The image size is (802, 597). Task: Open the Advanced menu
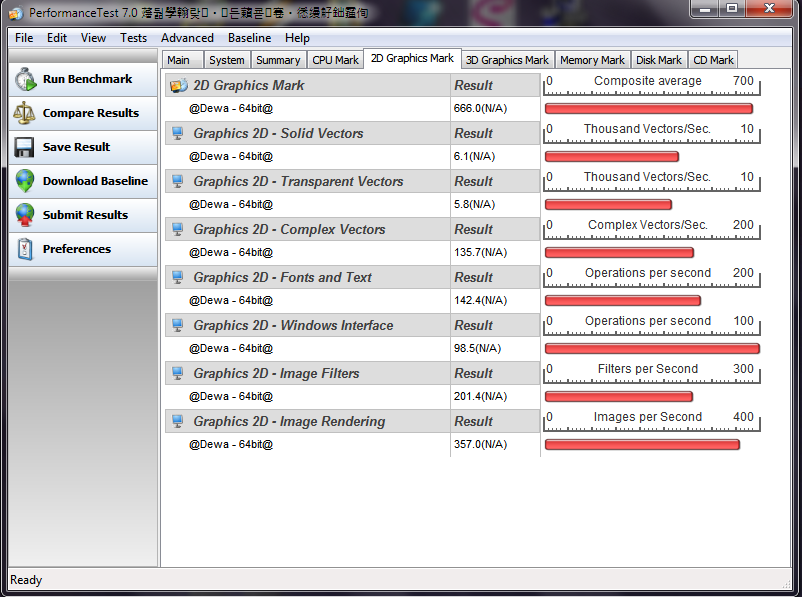[x=187, y=38]
